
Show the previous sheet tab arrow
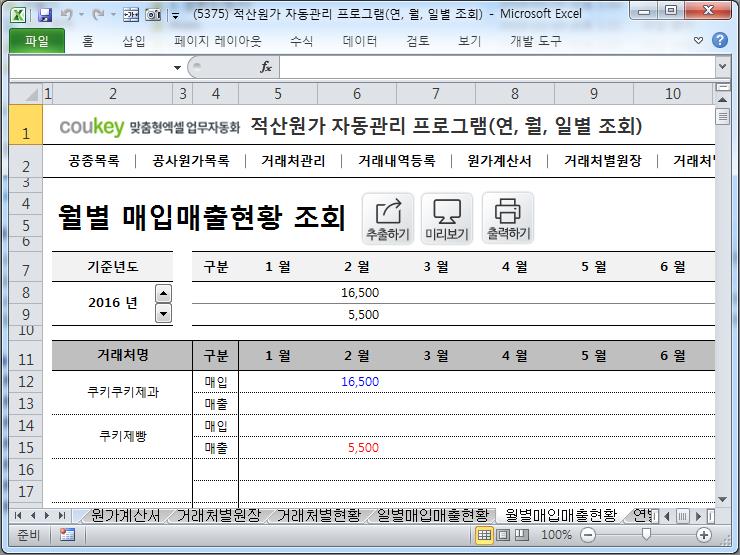click(33, 515)
